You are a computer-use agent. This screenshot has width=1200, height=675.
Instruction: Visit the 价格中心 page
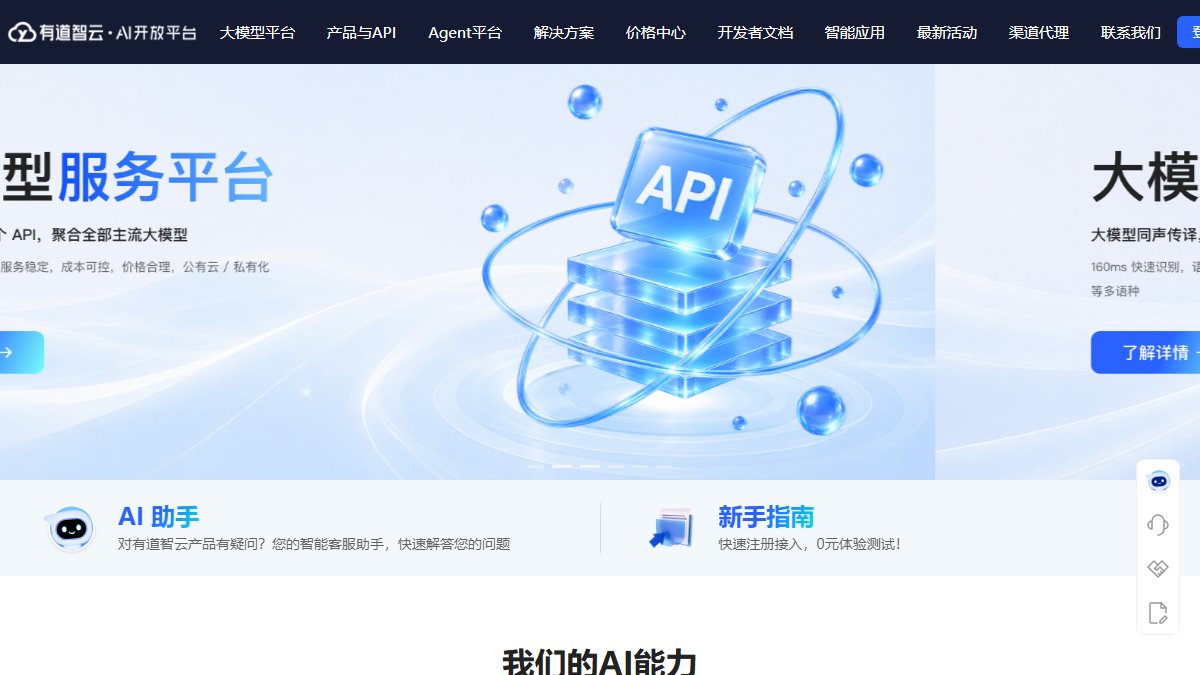click(656, 32)
